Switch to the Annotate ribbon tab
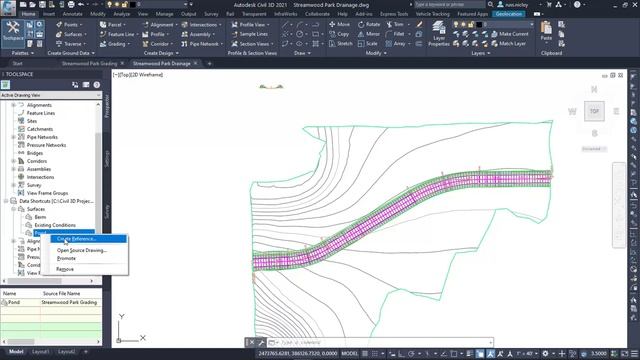 pos(72,14)
